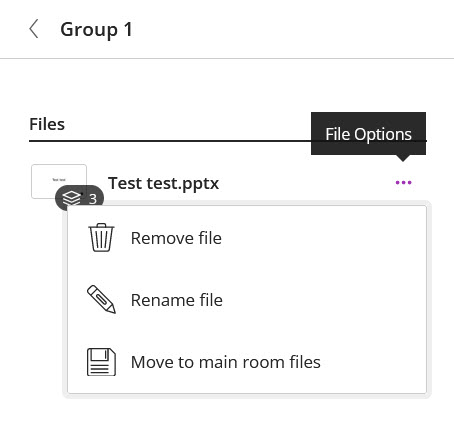The height and width of the screenshot is (441, 454).
Task: Click the Files section heading
Action: click(47, 124)
